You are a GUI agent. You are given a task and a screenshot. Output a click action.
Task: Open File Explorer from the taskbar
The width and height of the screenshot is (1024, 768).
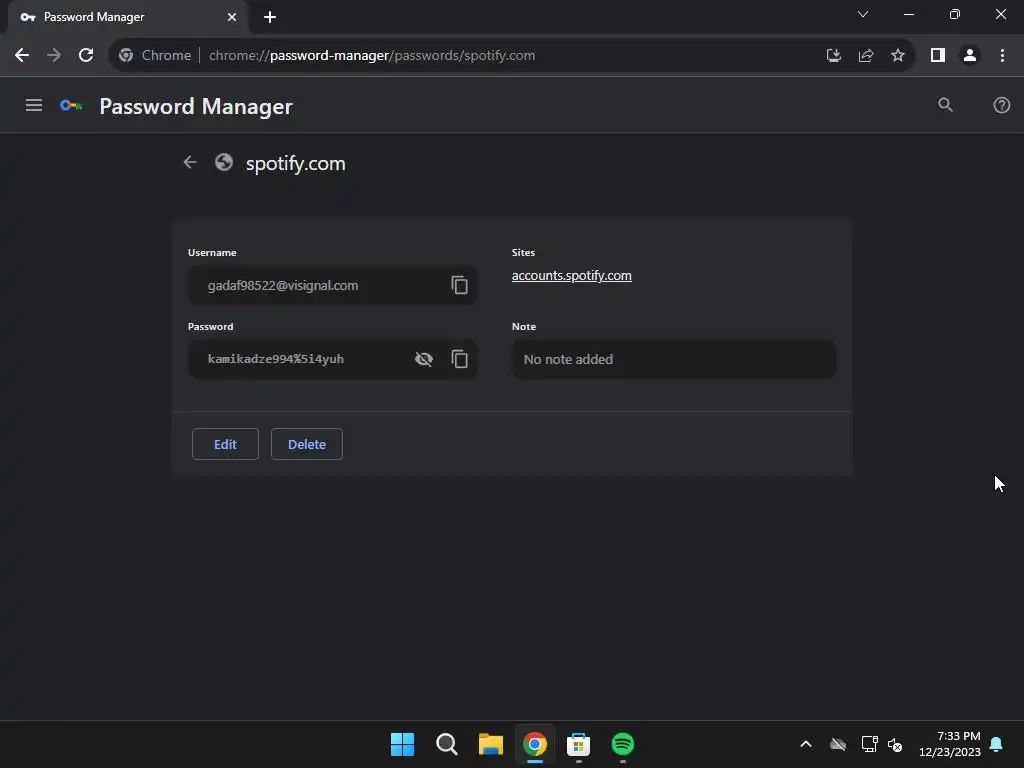tap(490, 744)
